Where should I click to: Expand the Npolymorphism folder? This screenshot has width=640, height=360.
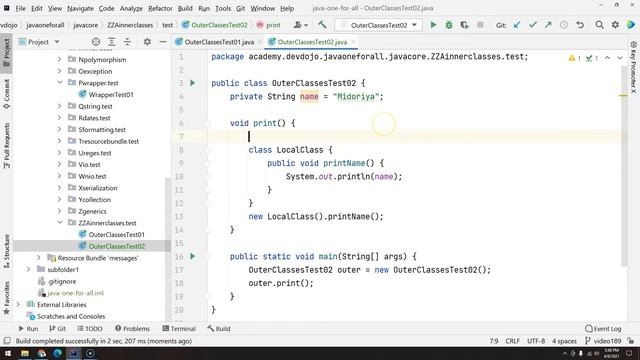tap(60, 59)
